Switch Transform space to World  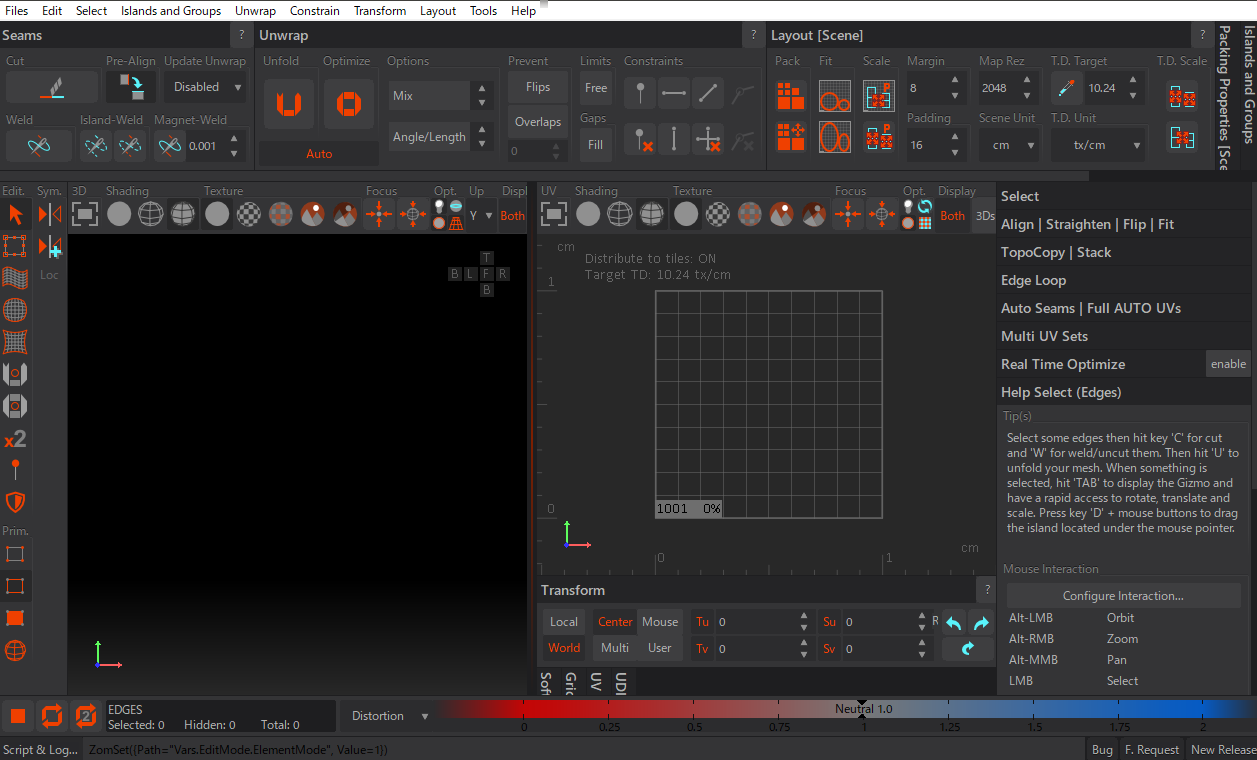coord(563,648)
